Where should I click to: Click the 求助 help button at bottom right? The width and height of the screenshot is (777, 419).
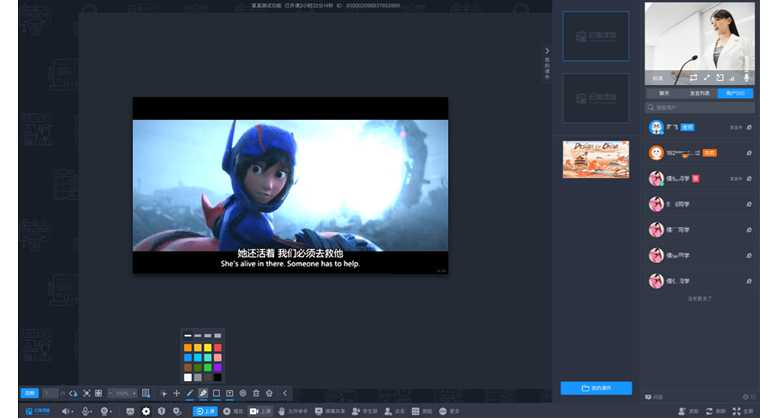pos(688,411)
